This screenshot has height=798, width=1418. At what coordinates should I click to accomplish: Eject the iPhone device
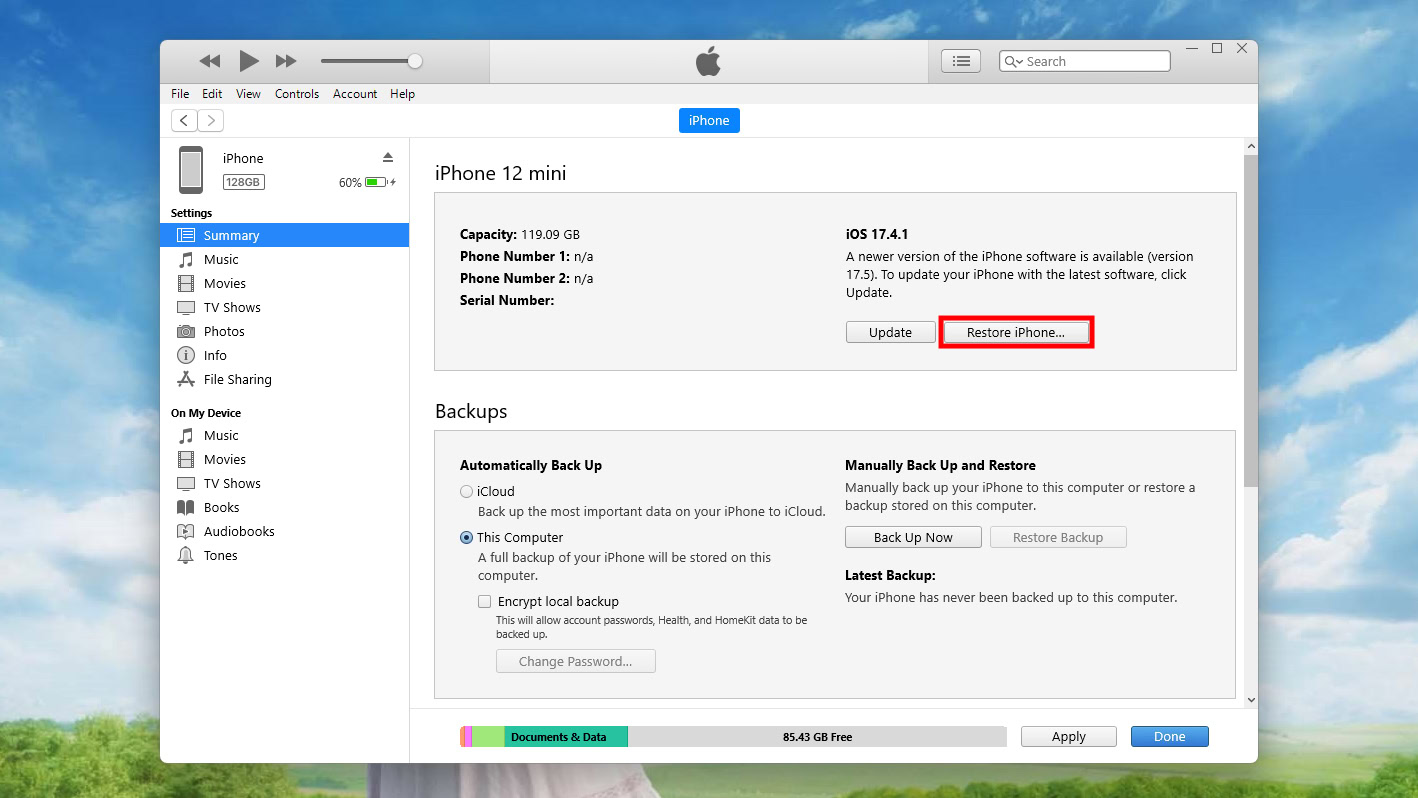click(388, 158)
